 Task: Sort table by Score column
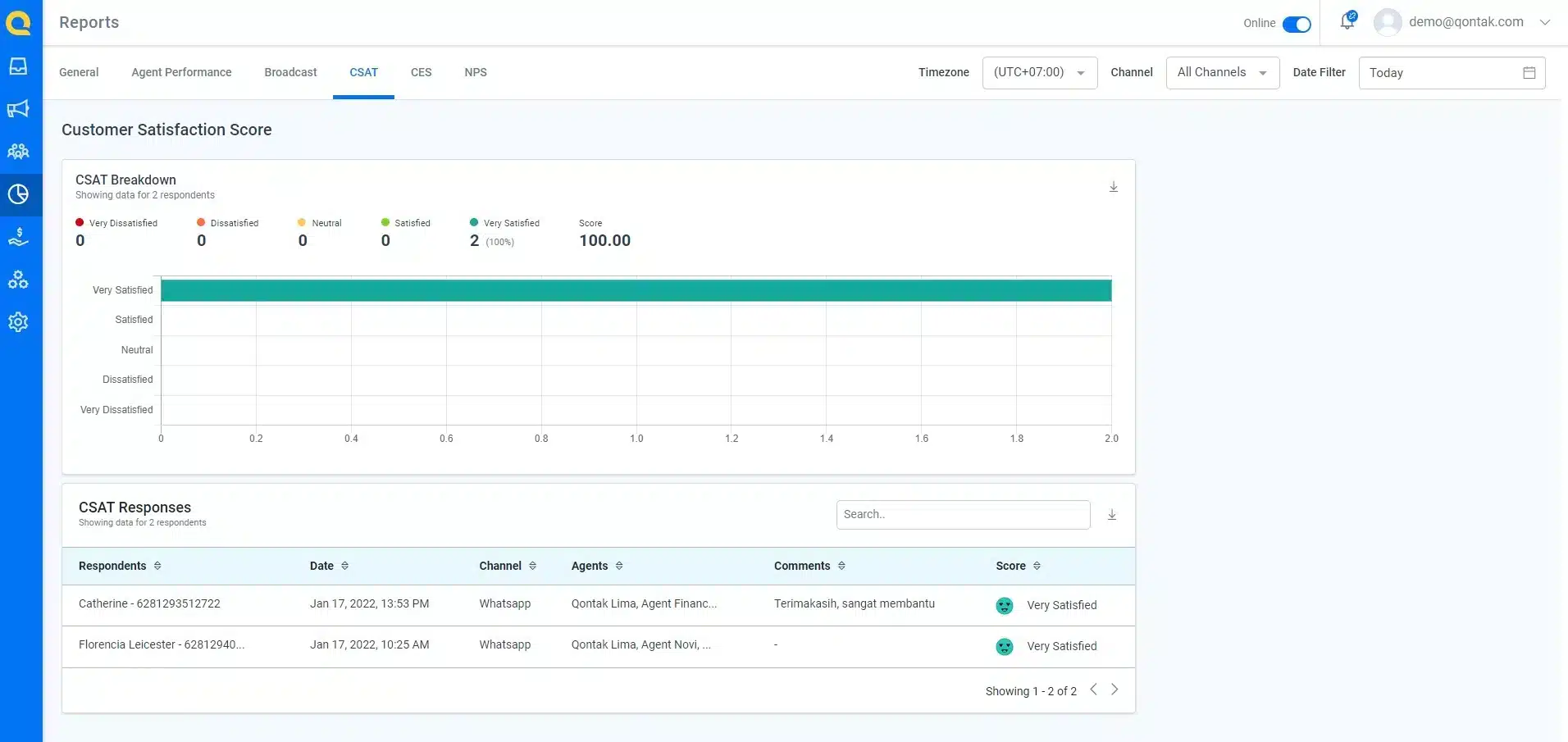coord(1037,566)
